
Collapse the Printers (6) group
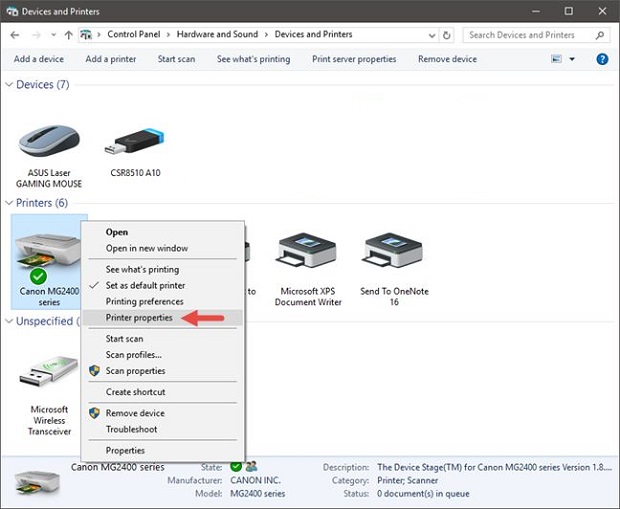click(9, 203)
